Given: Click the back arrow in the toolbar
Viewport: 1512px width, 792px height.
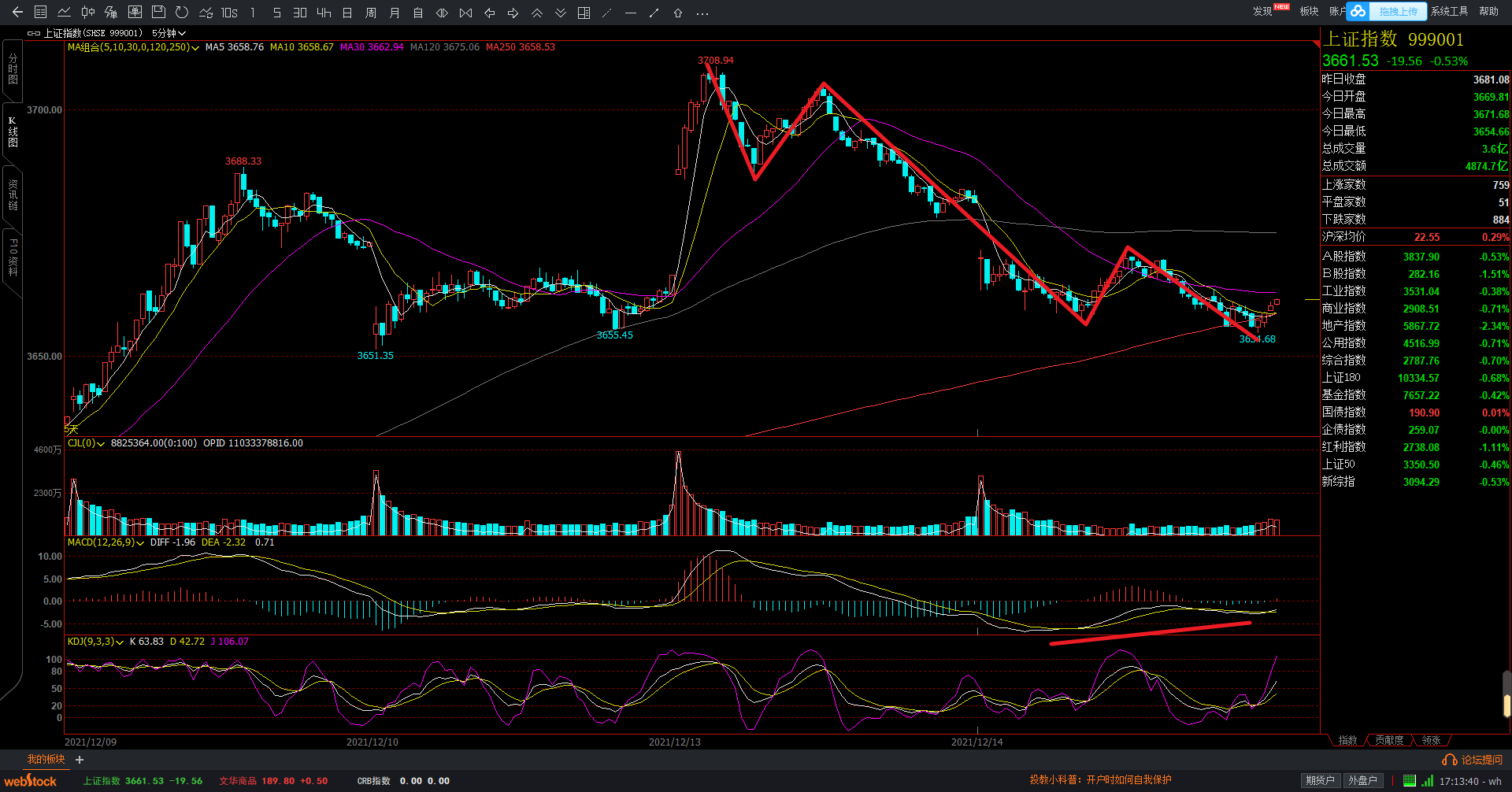Looking at the screenshot, I should pos(17,13).
